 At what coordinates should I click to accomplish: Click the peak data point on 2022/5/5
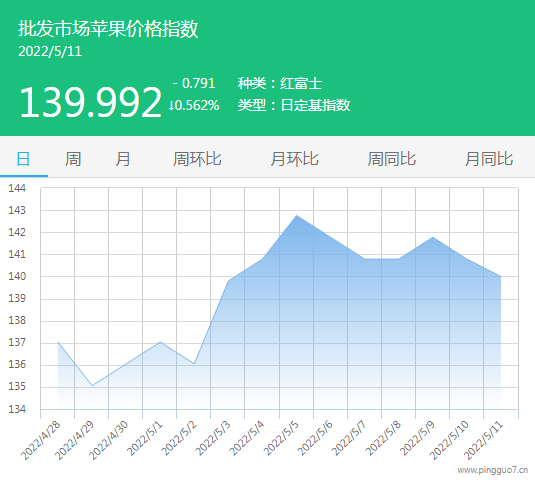coord(297,215)
